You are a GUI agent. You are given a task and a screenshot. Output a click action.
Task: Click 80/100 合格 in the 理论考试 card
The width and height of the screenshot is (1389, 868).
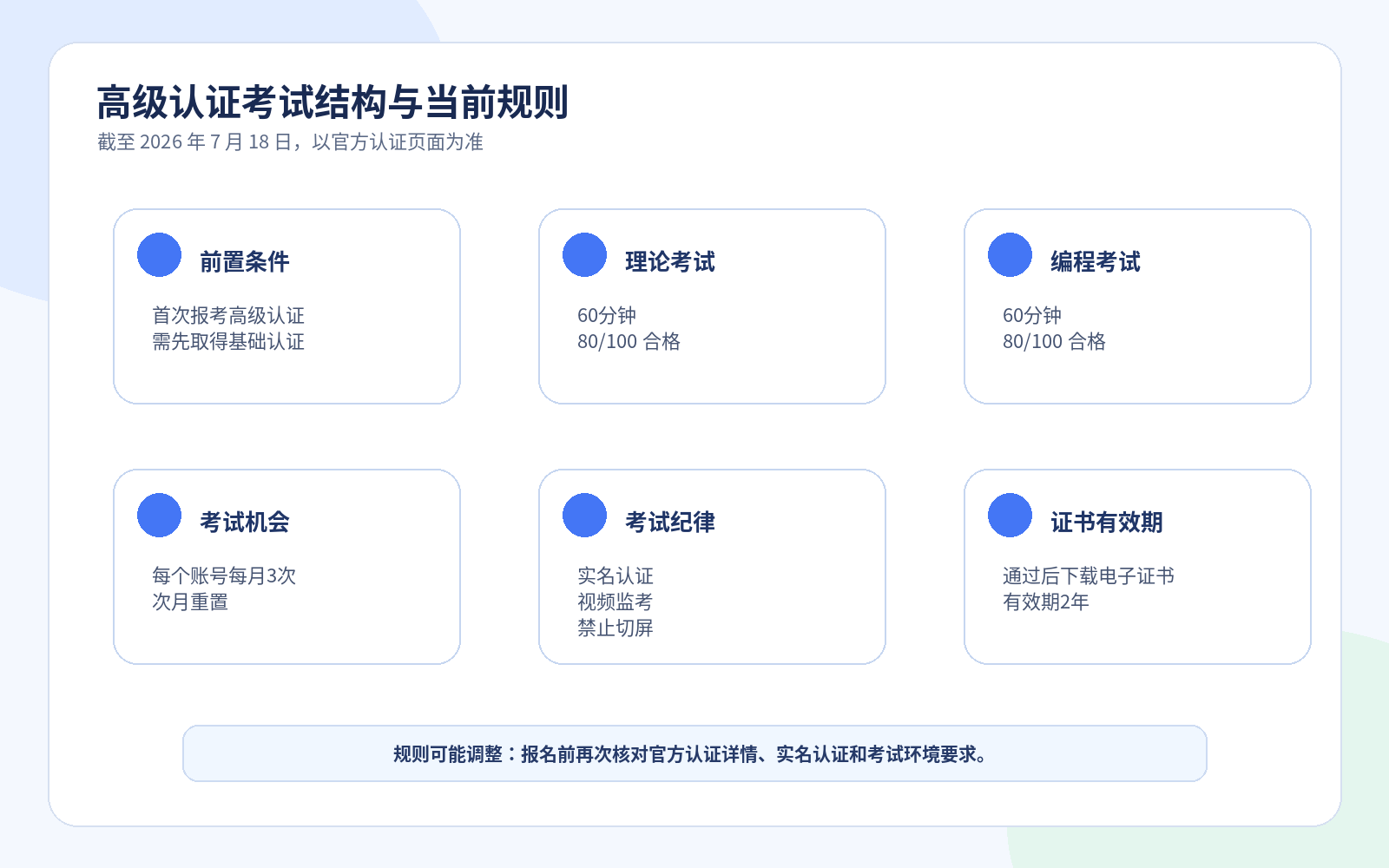click(629, 341)
